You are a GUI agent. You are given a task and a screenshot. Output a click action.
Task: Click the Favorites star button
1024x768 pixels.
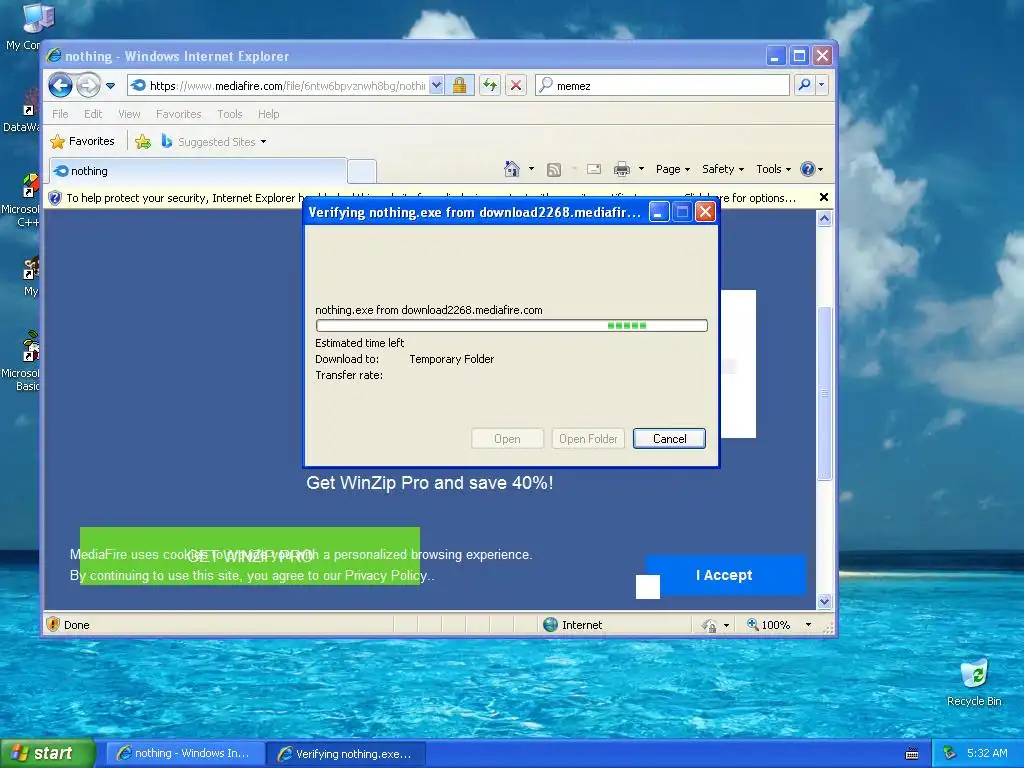pos(82,141)
